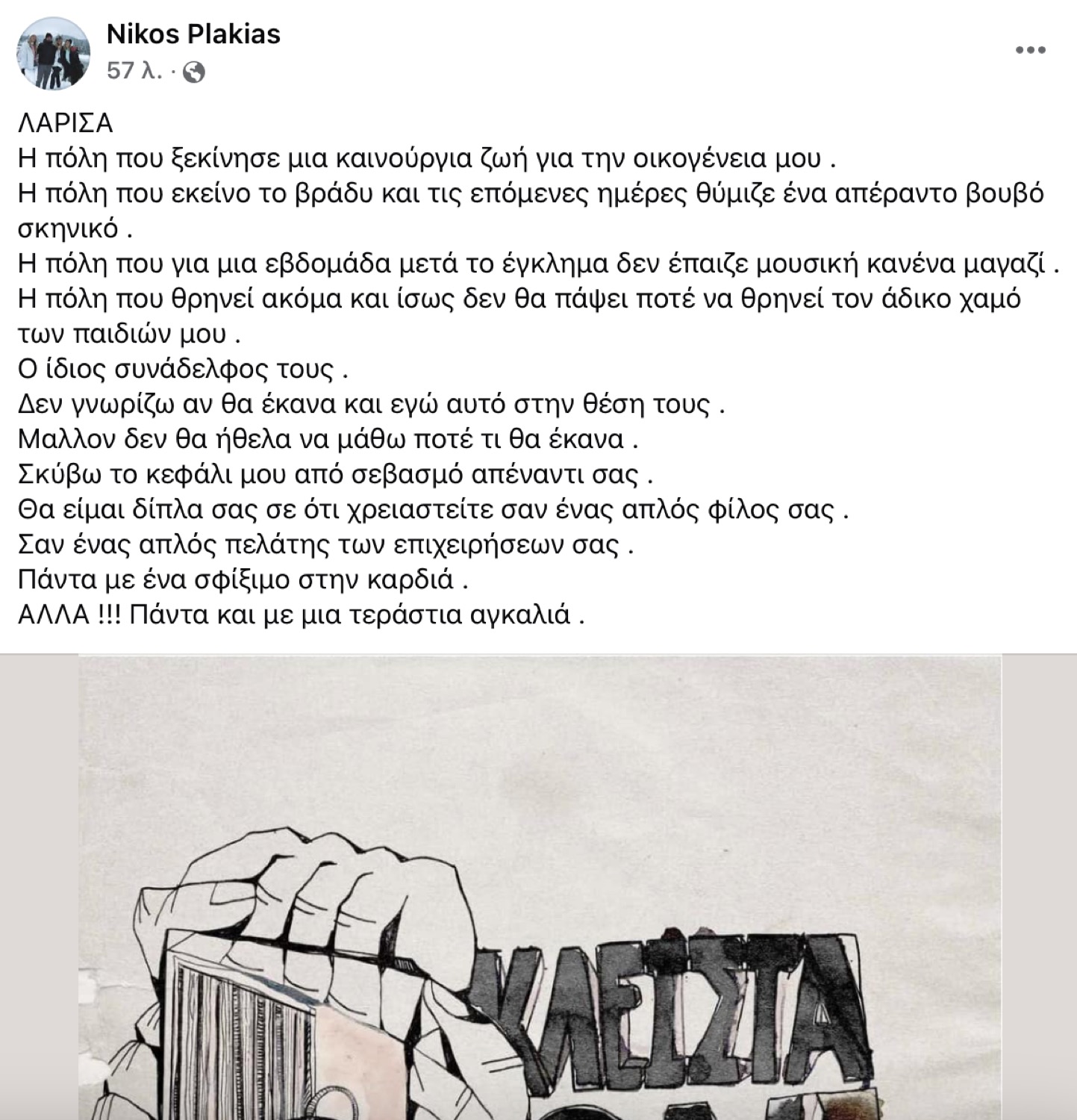Click the ΛΑΡΙΣΑ heading of the post

point(66,123)
